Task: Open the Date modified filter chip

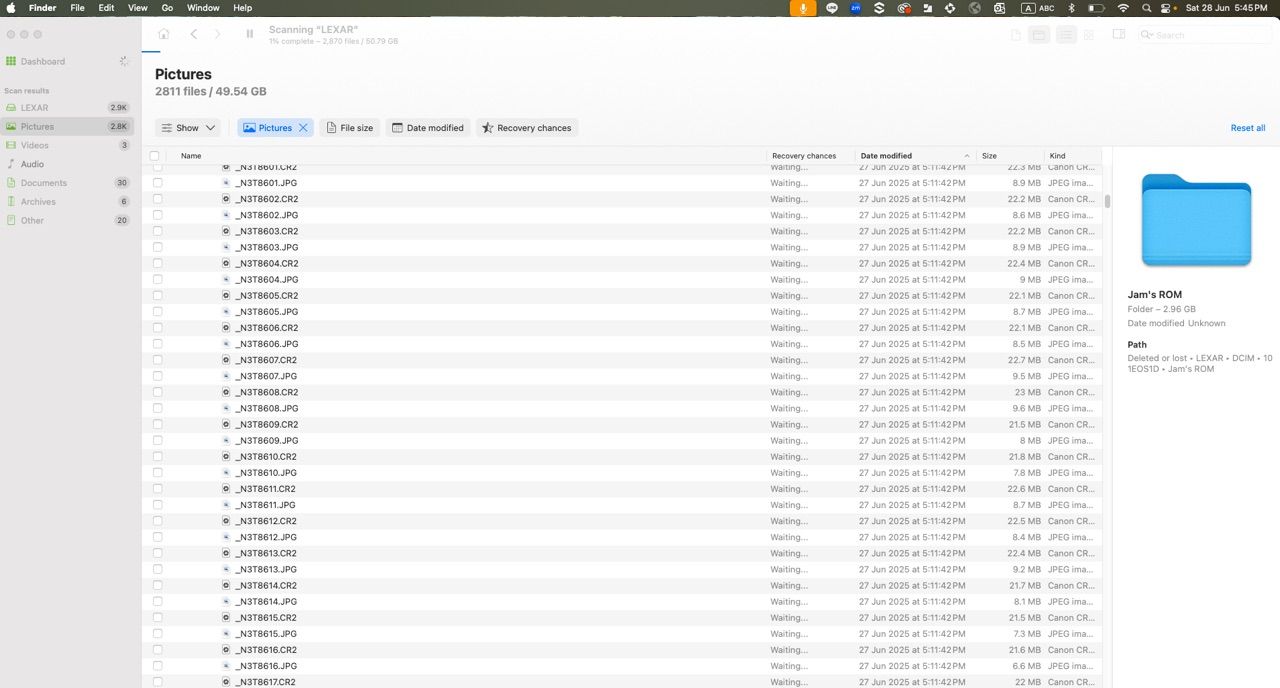Action: tap(428, 128)
